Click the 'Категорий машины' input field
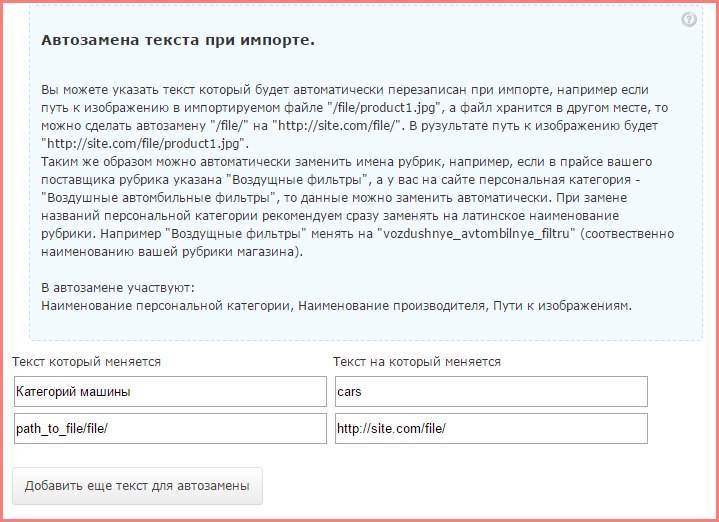The height and width of the screenshot is (522, 719). [x=170, y=391]
